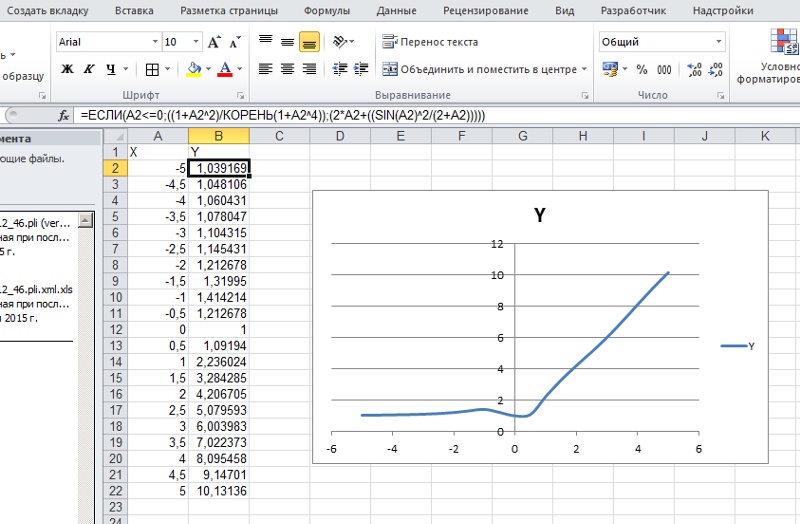
Task: Toggle italic formatting (К)
Action: 89,69
